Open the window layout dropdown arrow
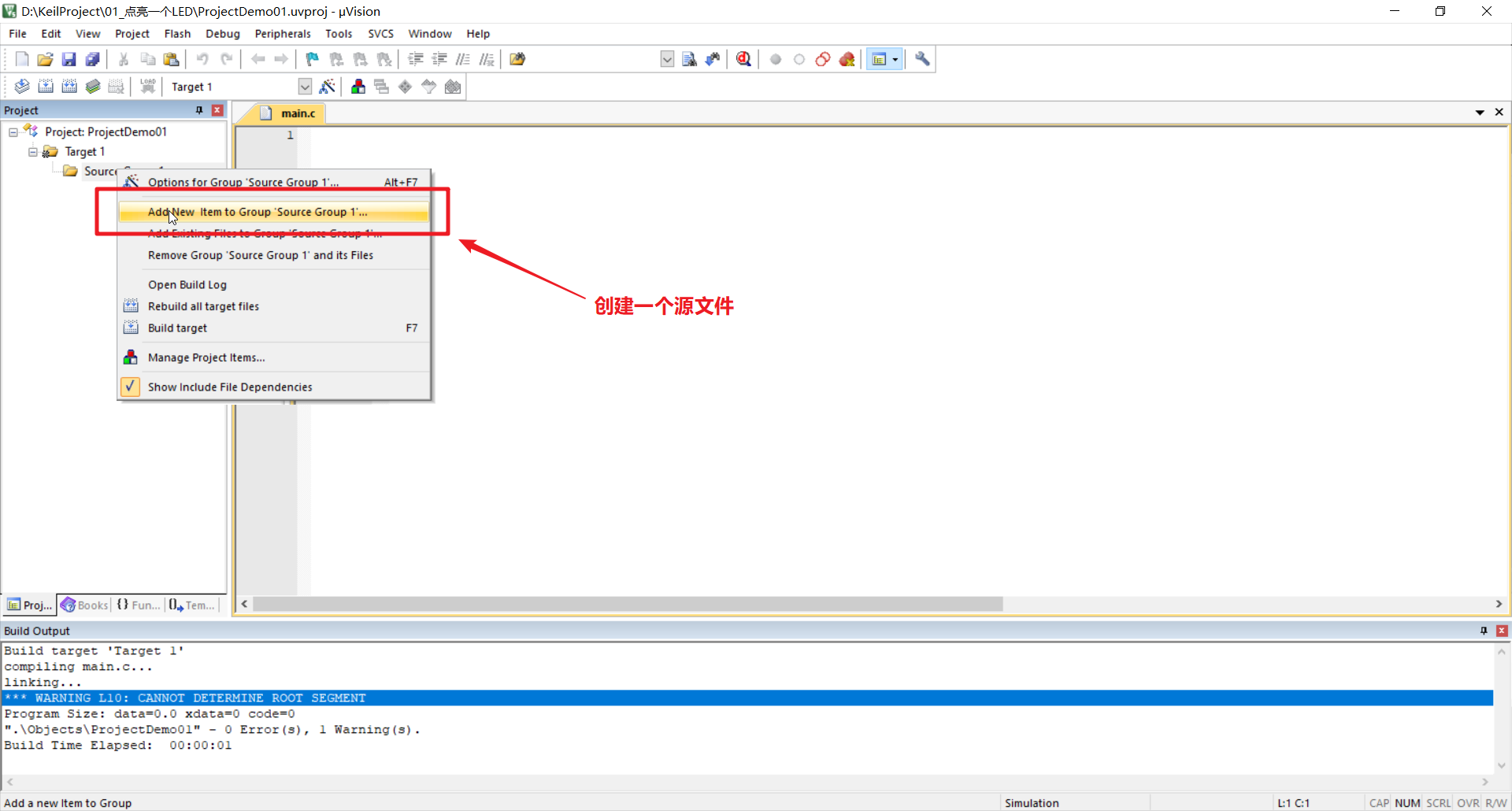This screenshot has width=1512, height=811. coord(895,59)
